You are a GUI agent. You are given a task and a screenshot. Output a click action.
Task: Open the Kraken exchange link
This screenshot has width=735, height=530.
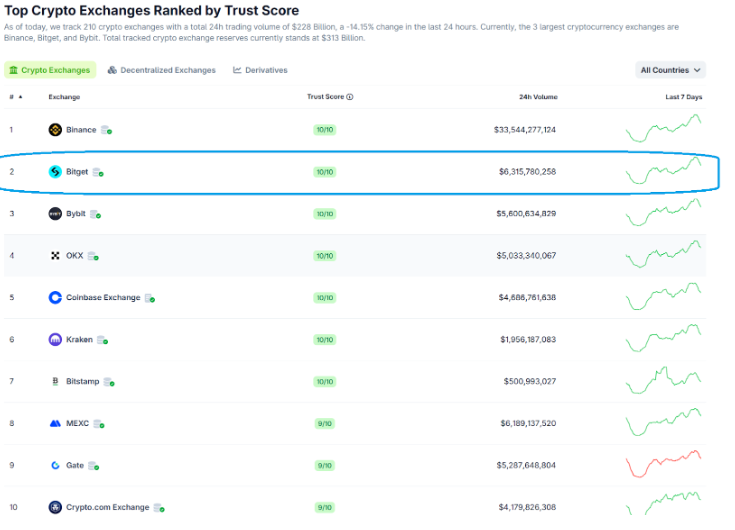(79, 339)
